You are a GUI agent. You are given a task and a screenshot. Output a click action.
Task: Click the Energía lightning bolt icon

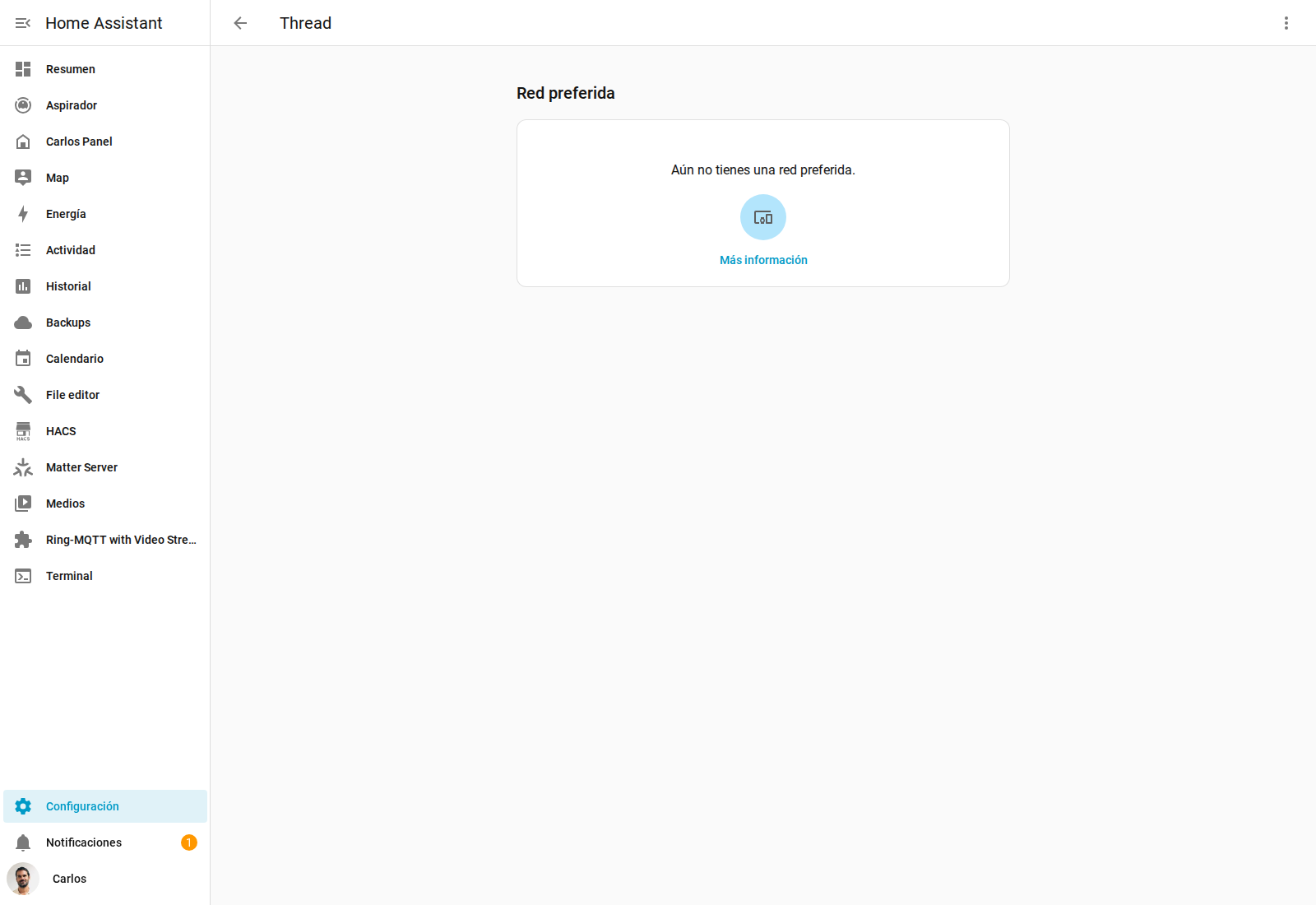[23, 214]
